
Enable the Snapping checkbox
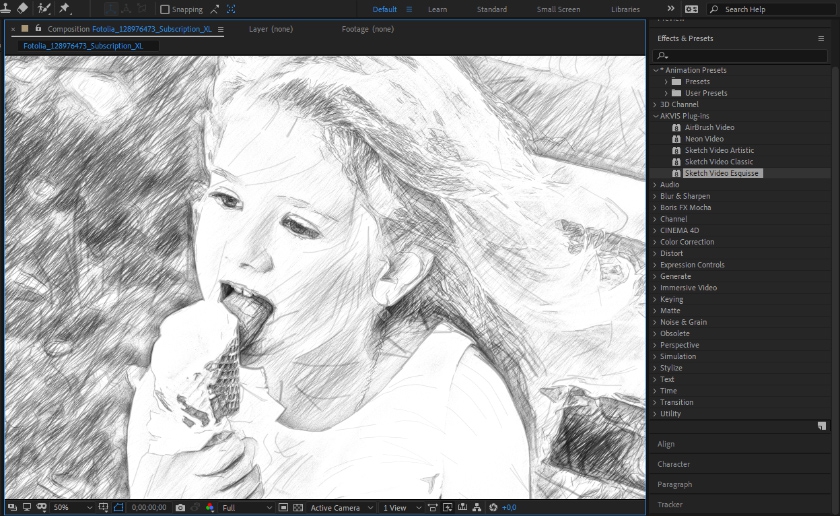pos(165,9)
